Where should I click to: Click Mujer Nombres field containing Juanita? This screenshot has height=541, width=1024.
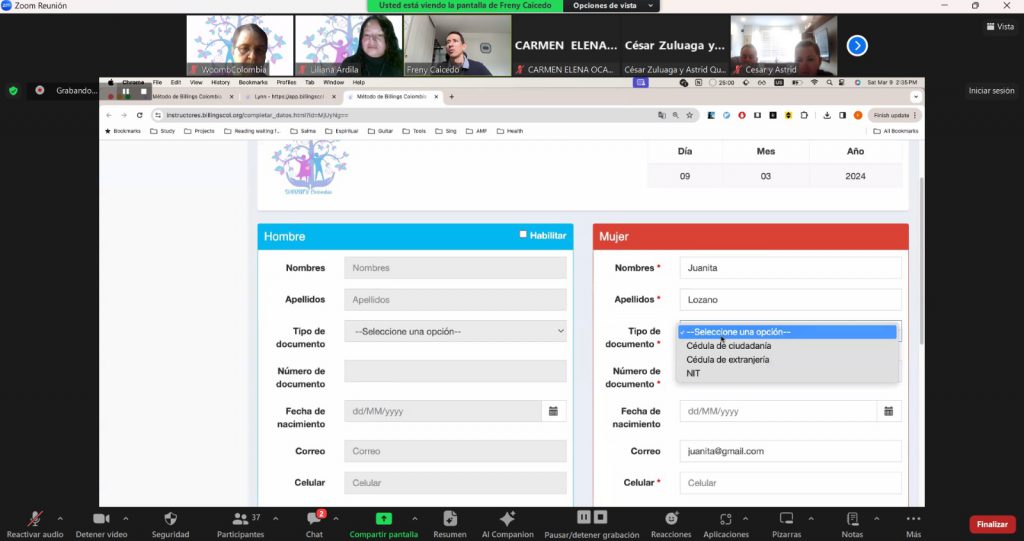click(790, 268)
